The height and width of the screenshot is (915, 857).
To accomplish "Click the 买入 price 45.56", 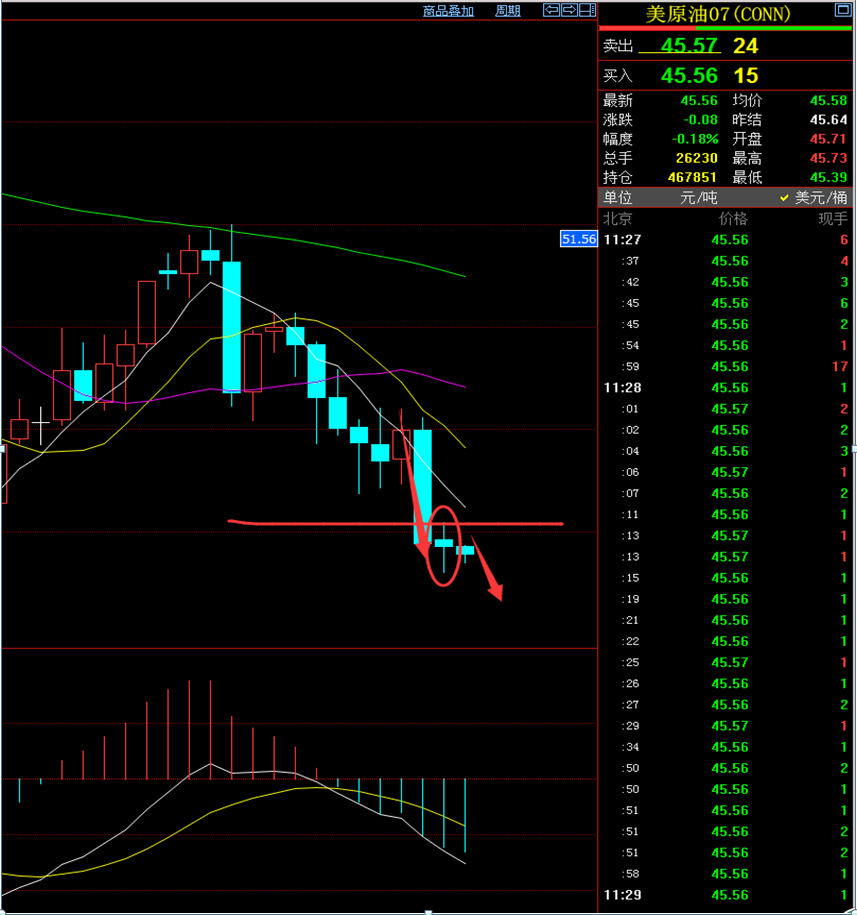I will [x=689, y=75].
